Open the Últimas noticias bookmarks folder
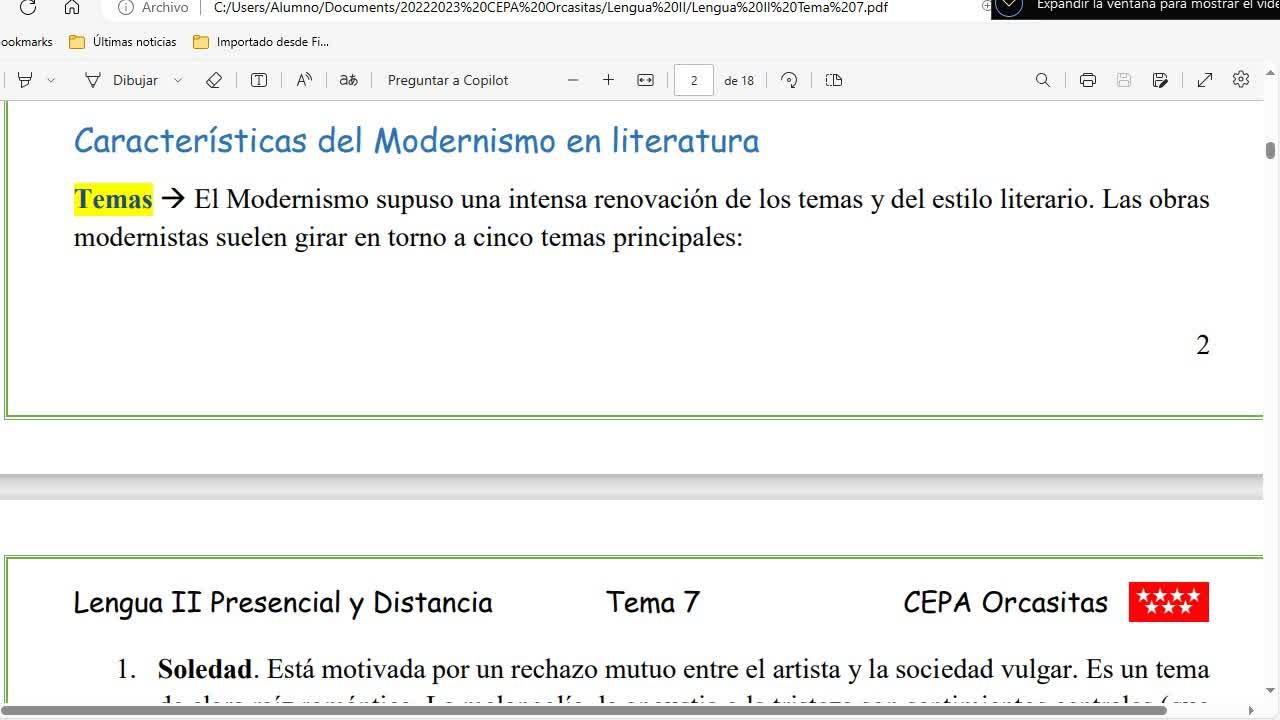 (x=123, y=42)
